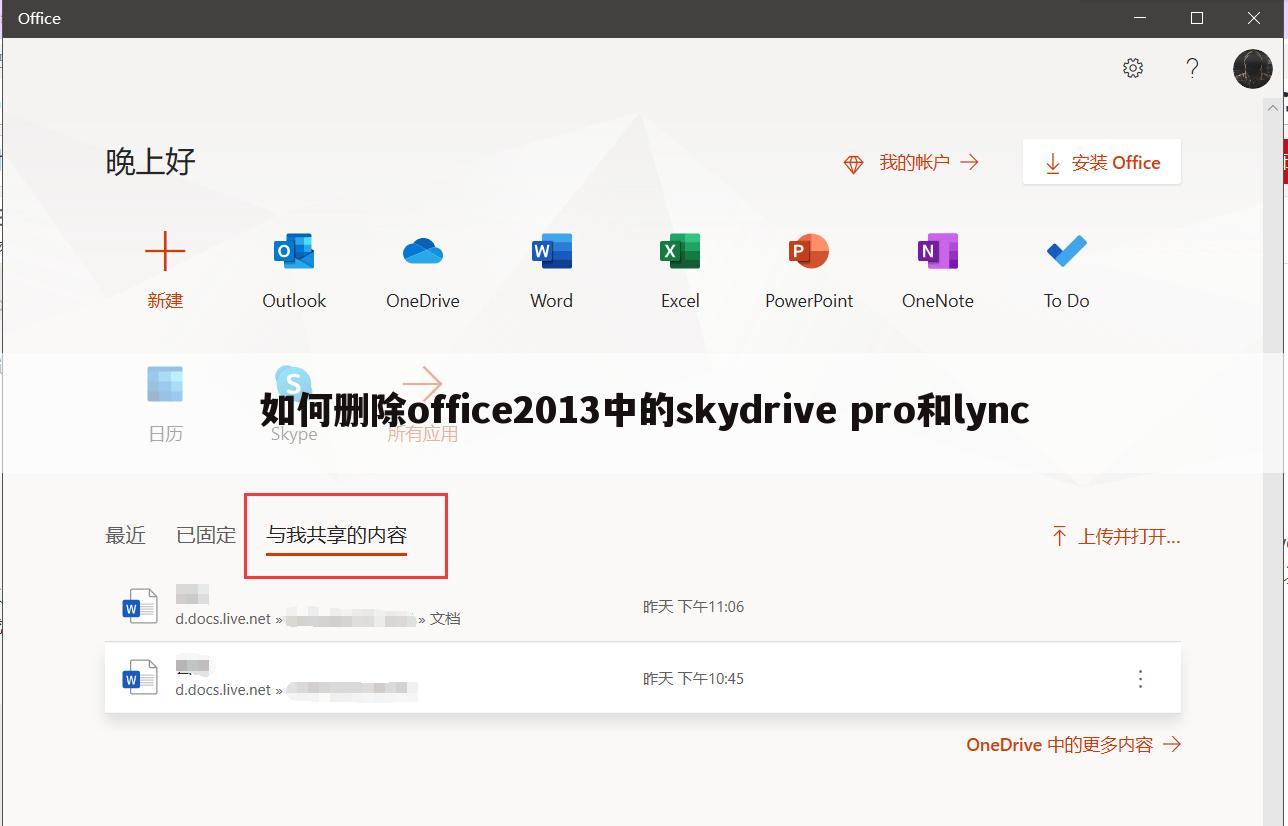
Task: Open the 日历 (Calendar) app
Action: [165, 384]
